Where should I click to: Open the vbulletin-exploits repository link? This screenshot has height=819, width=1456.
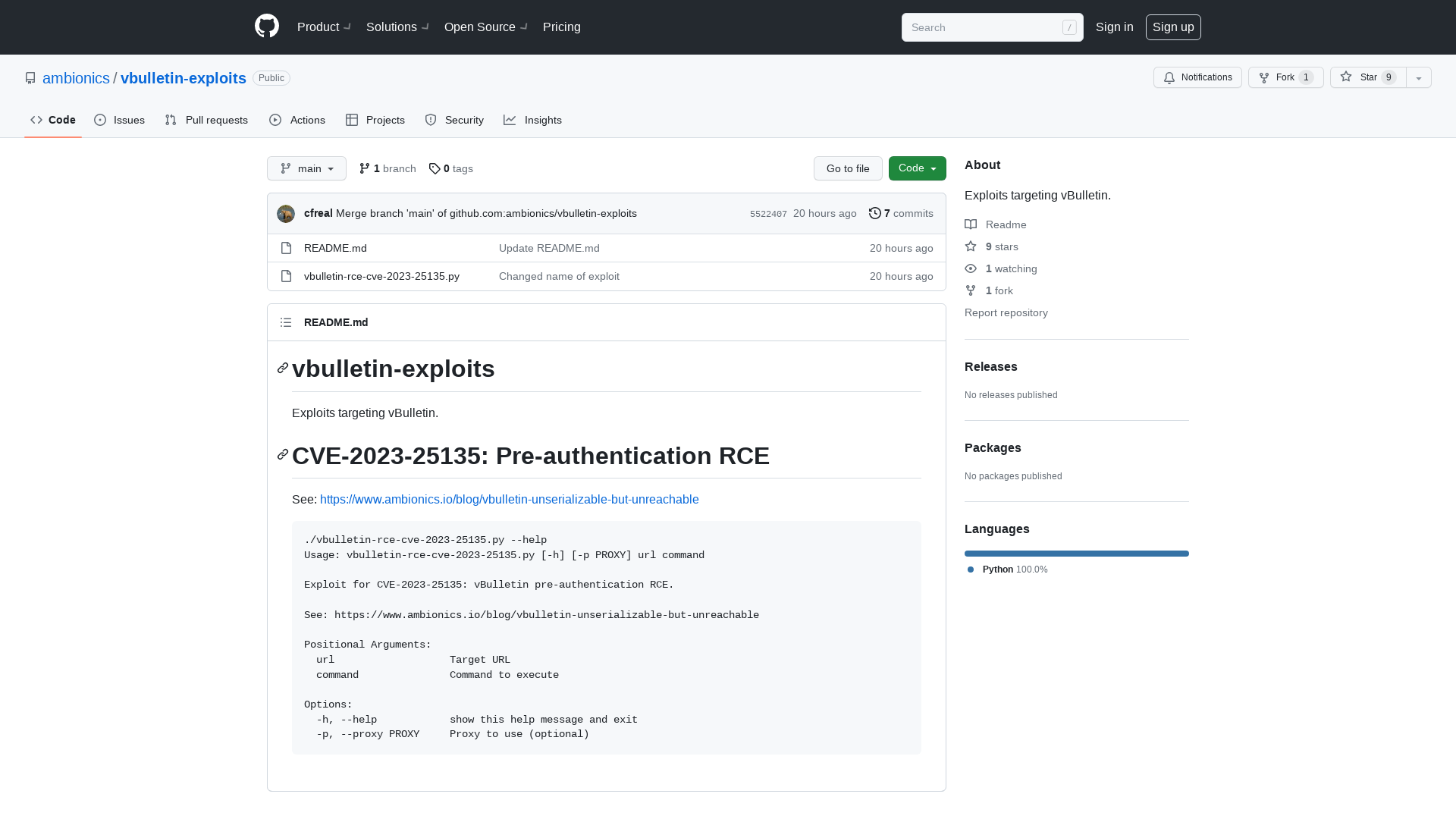pyautogui.click(x=184, y=78)
